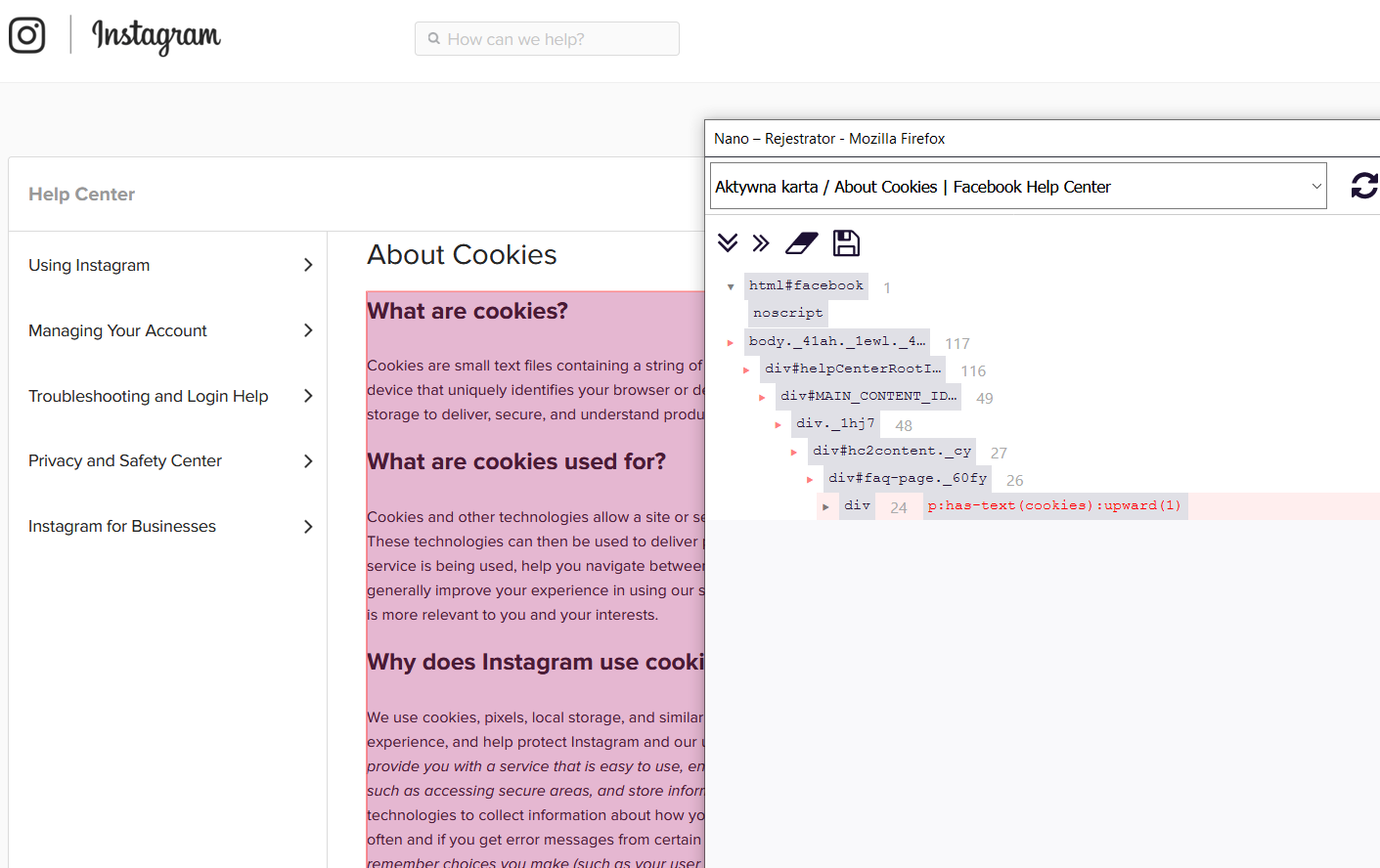Expand the highlighted div node arrow
The width and height of the screenshot is (1380, 868).
tap(825, 506)
